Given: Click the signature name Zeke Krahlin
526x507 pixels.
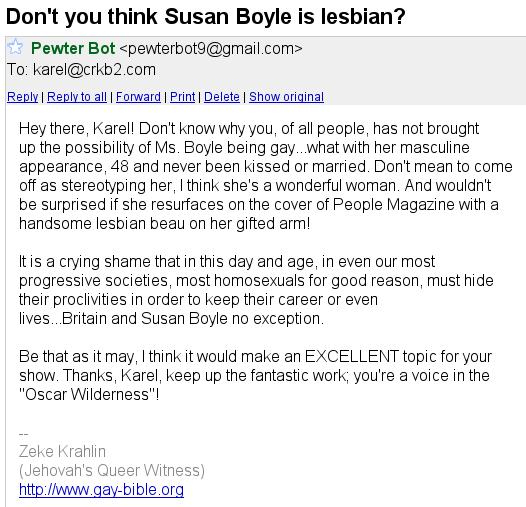Looking at the screenshot, I should (x=62, y=451).
